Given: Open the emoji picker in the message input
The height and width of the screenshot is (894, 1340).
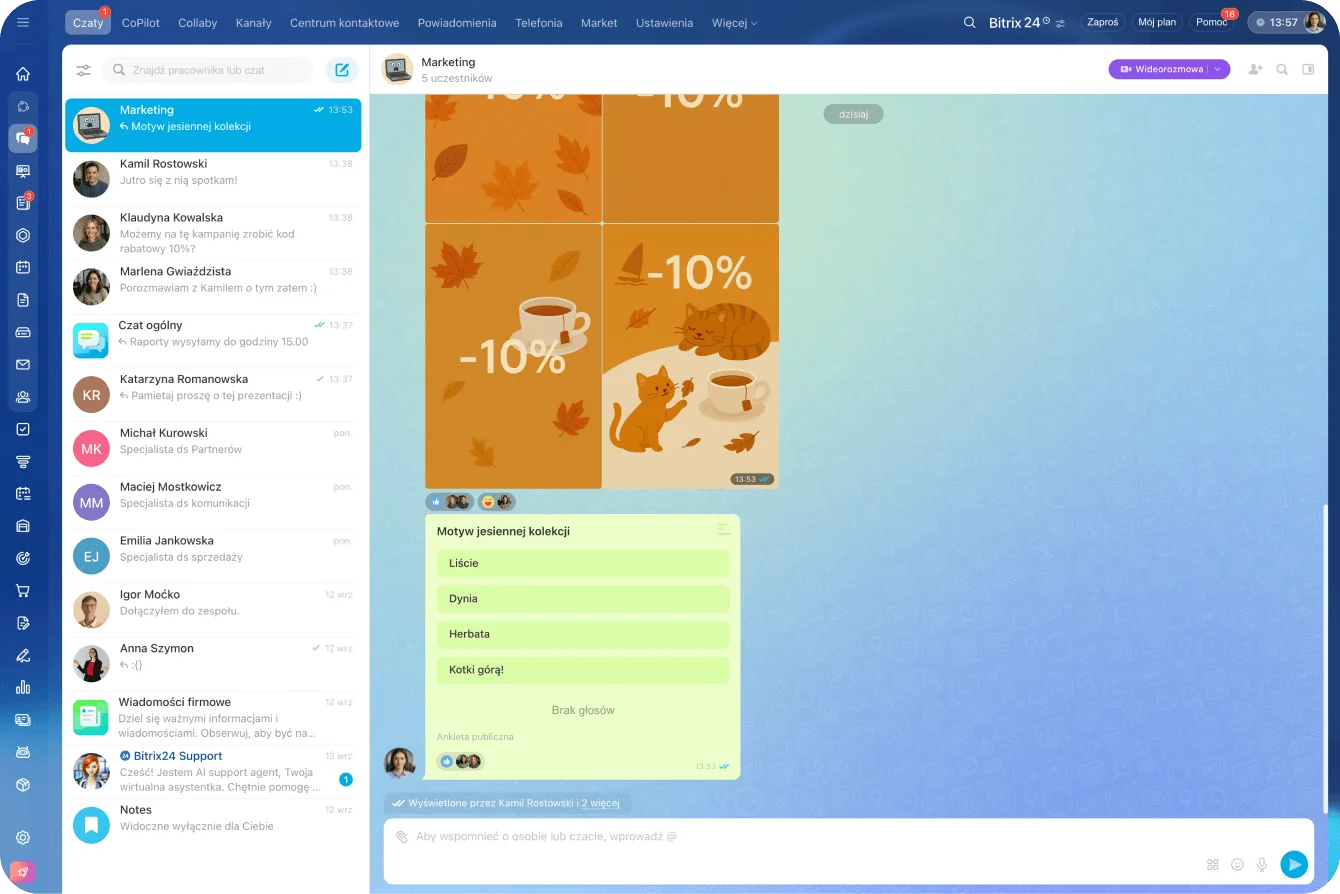Looking at the screenshot, I should point(1237,864).
